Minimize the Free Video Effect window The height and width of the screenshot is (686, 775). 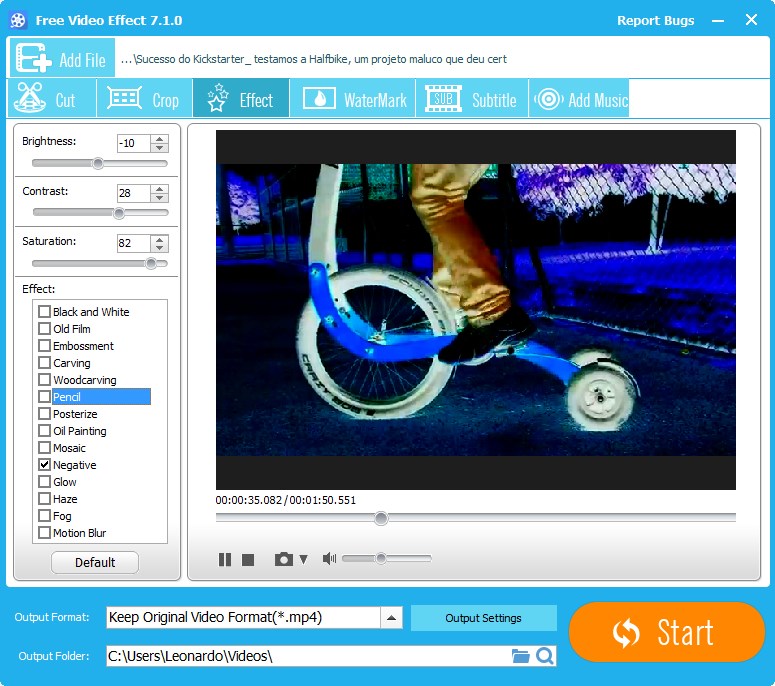tap(718, 21)
